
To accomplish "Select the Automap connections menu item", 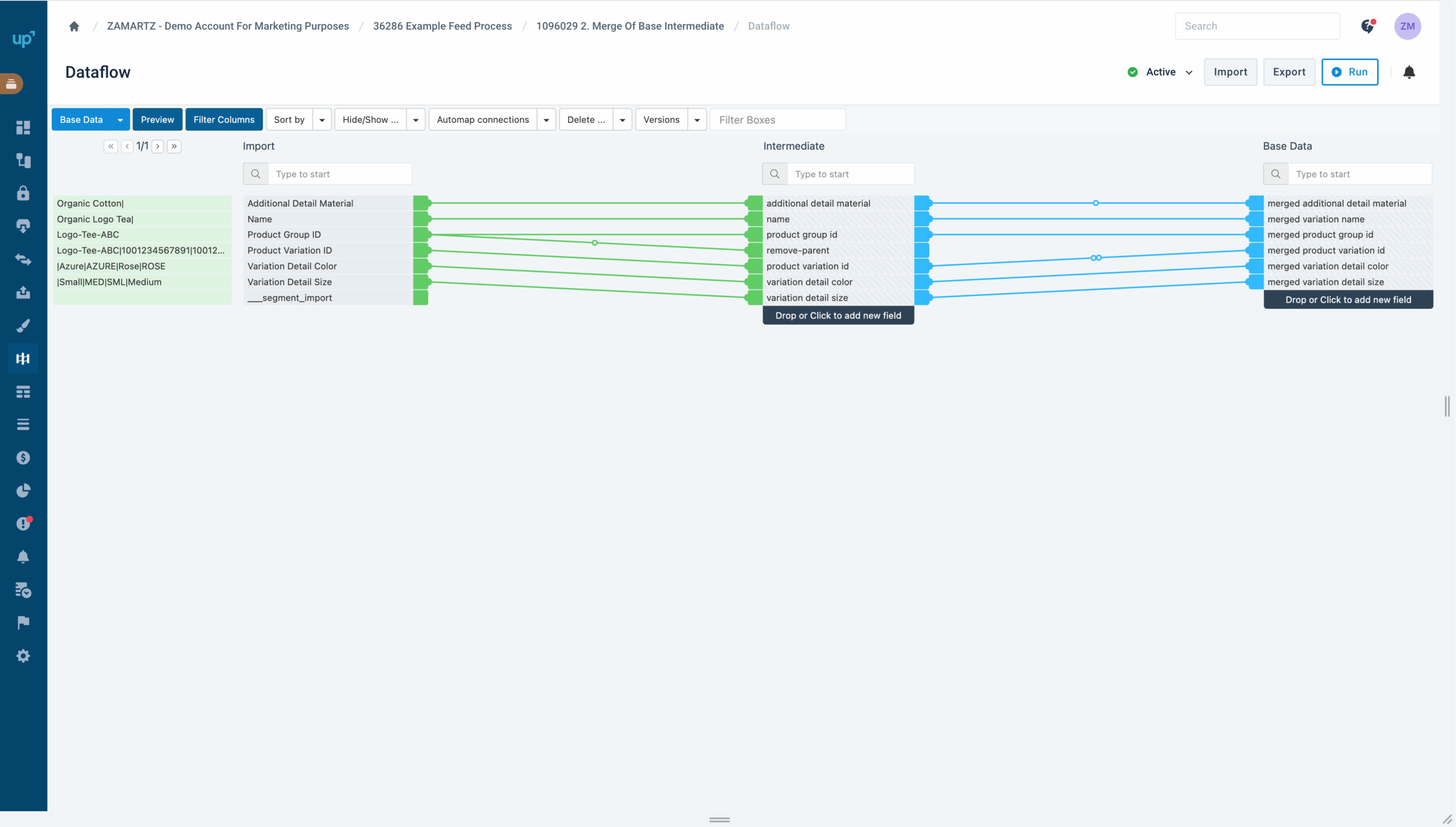I will tap(483, 119).
